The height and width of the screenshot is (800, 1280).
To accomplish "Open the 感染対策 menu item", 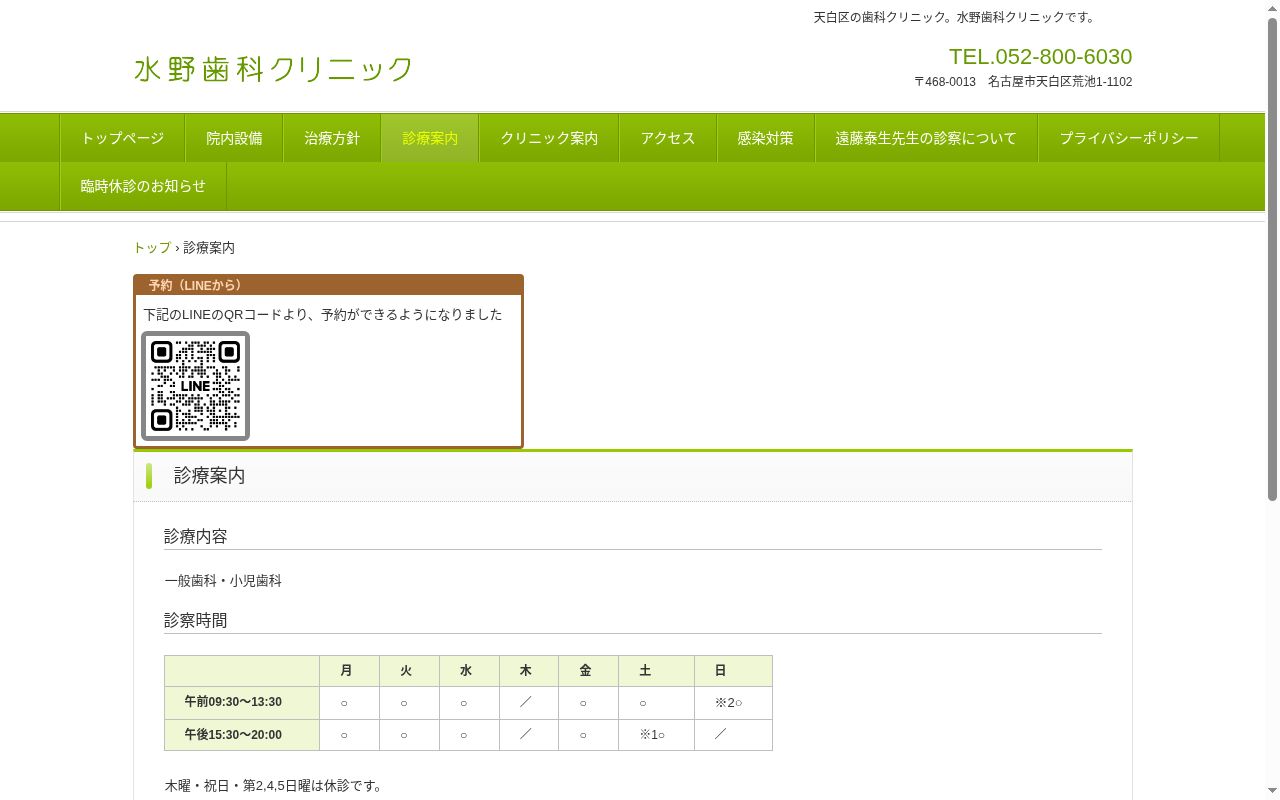I will (766, 138).
